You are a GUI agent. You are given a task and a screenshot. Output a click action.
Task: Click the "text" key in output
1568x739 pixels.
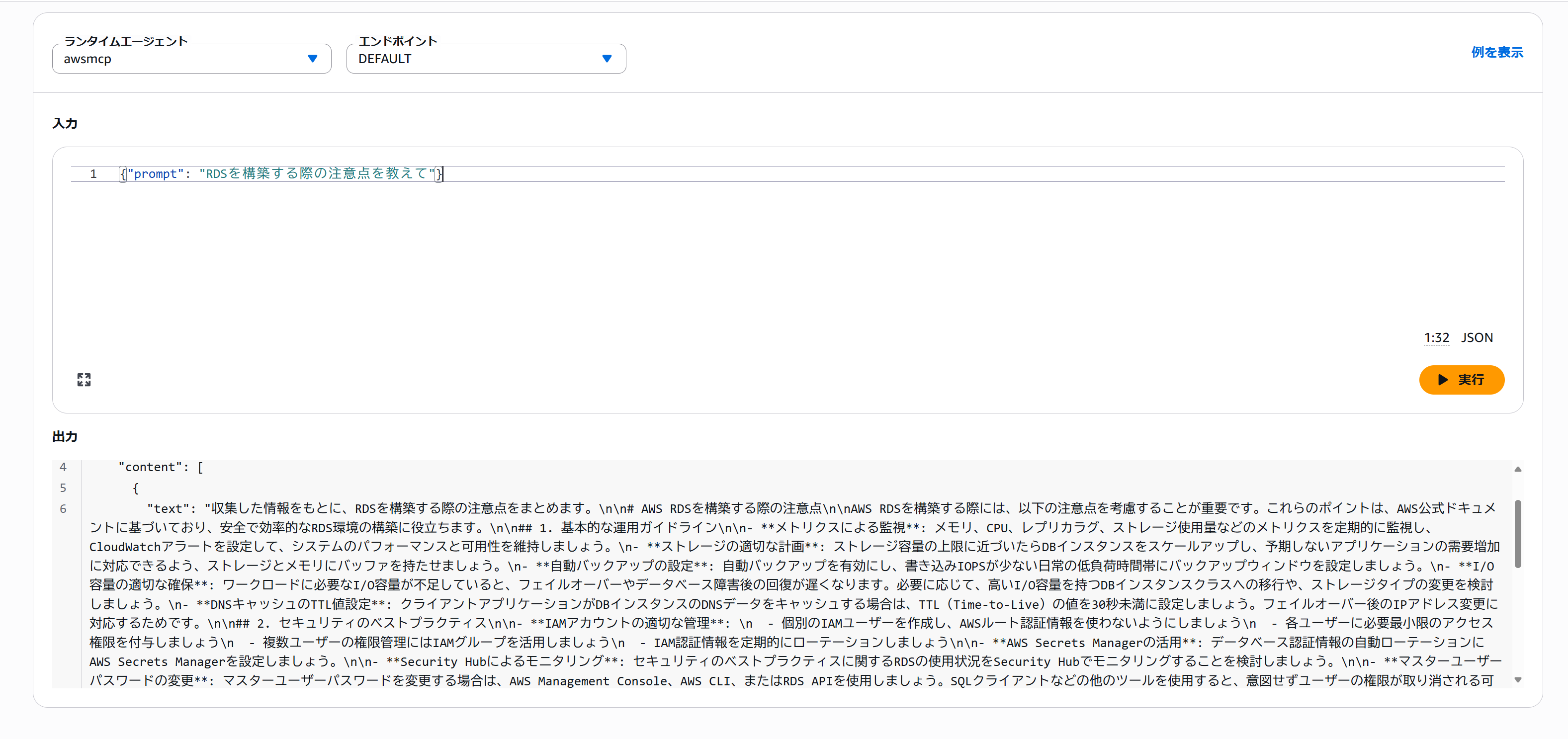click(168, 509)
